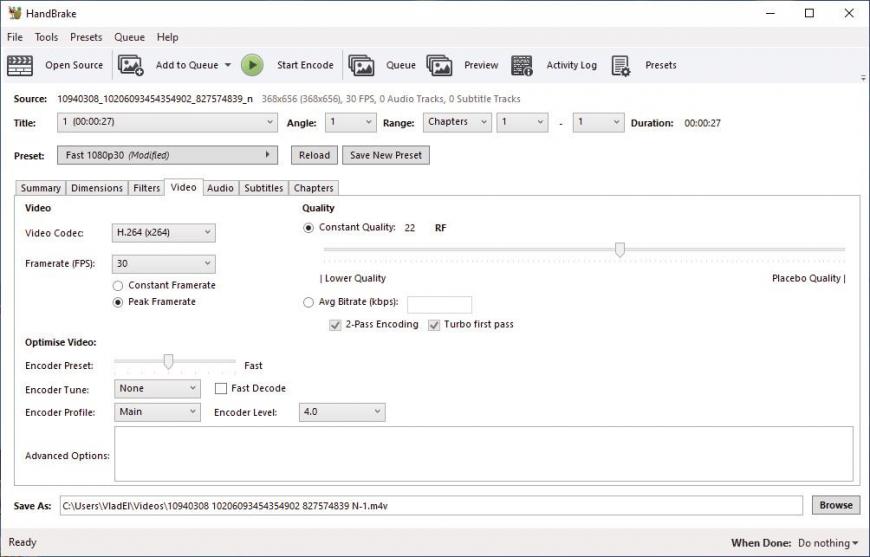Switch to the Filters tab
The image size is (870, 557).
tap(146, 188)
